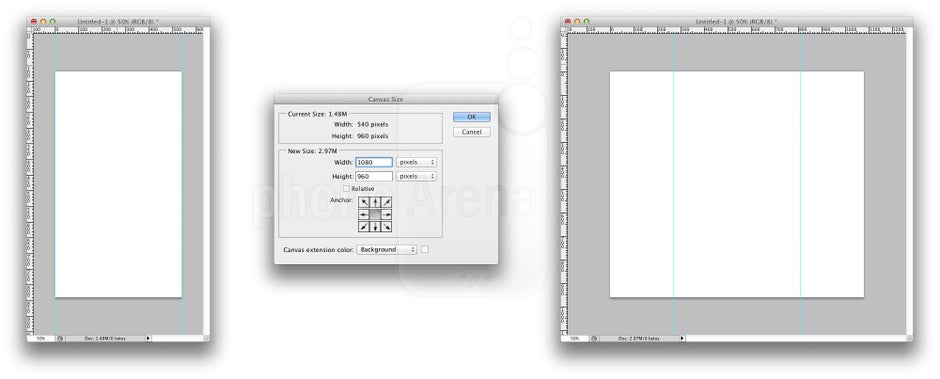This screenshot has width=940, height=379.
Task: Open the Height units dropdown
Action: tap(416, 176)
